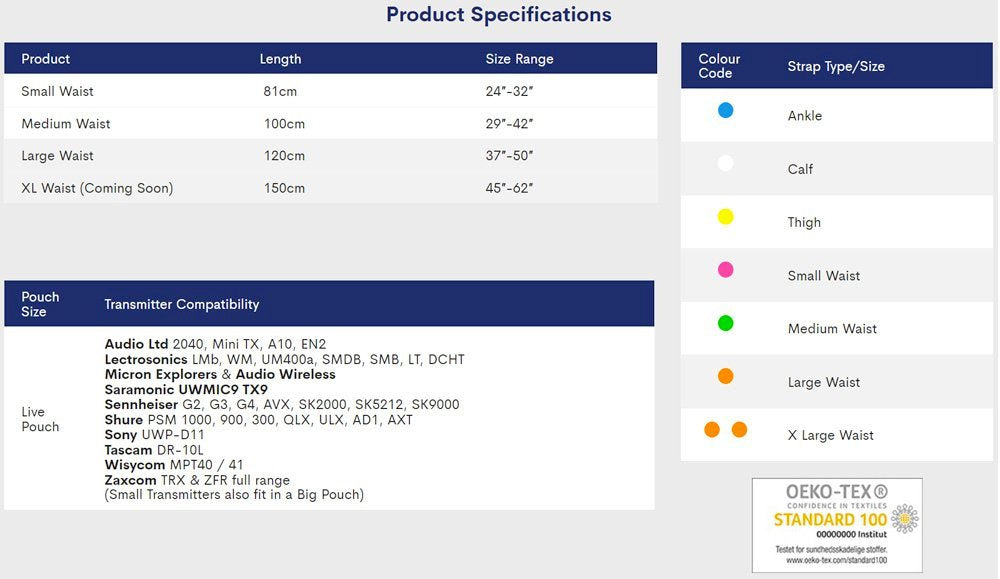Screen dimensions: 1000x579
Task: Click the green Medium Waist colour dot
Action: click(x=726, y=323)
